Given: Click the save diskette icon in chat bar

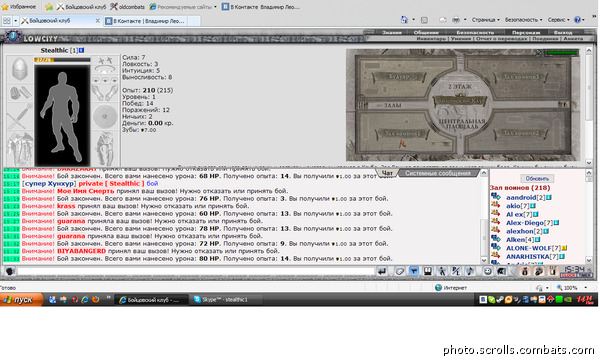Looking at the screenshot, I should 427,271.
